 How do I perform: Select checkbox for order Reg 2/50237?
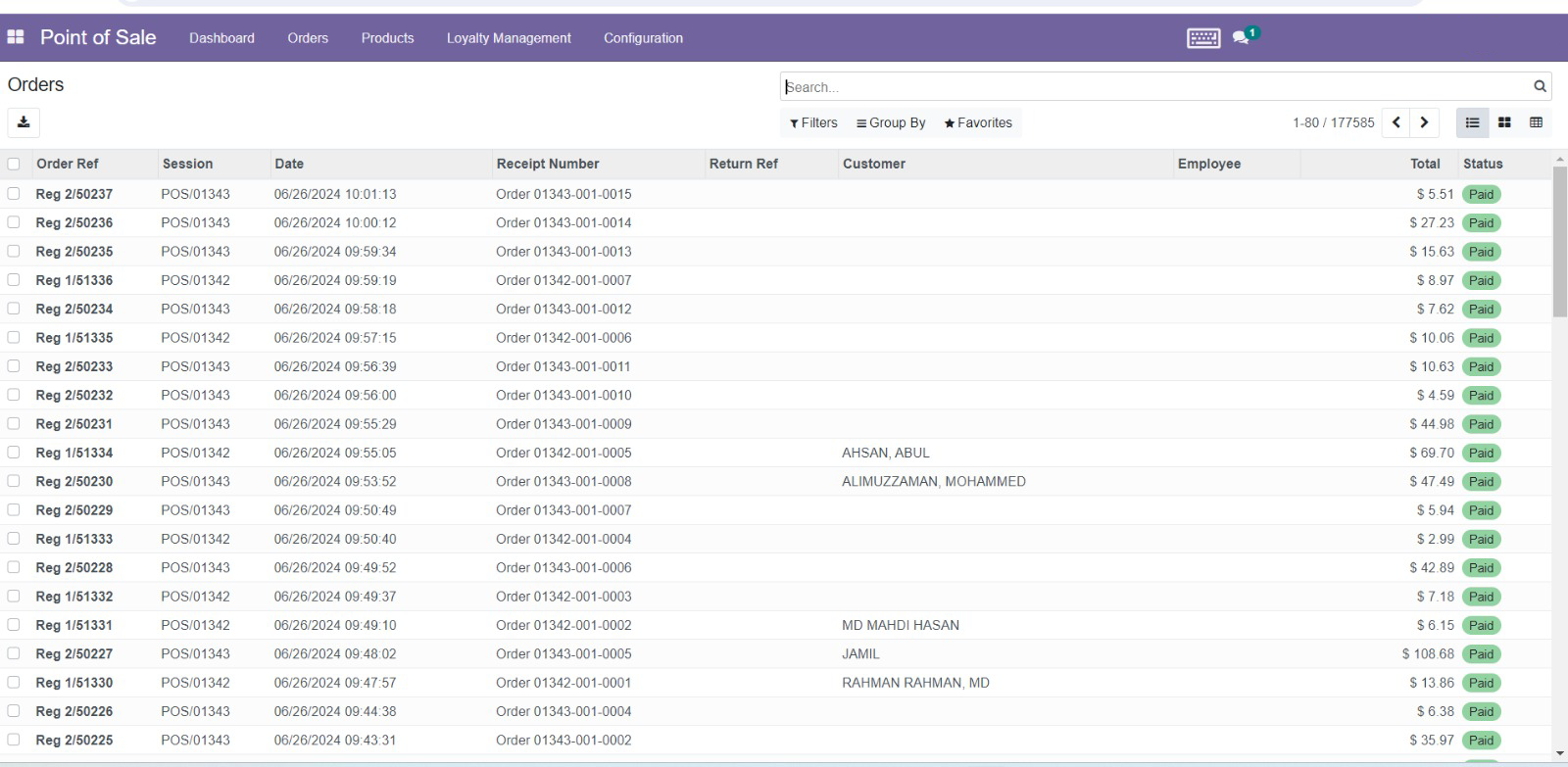point(14,194)
